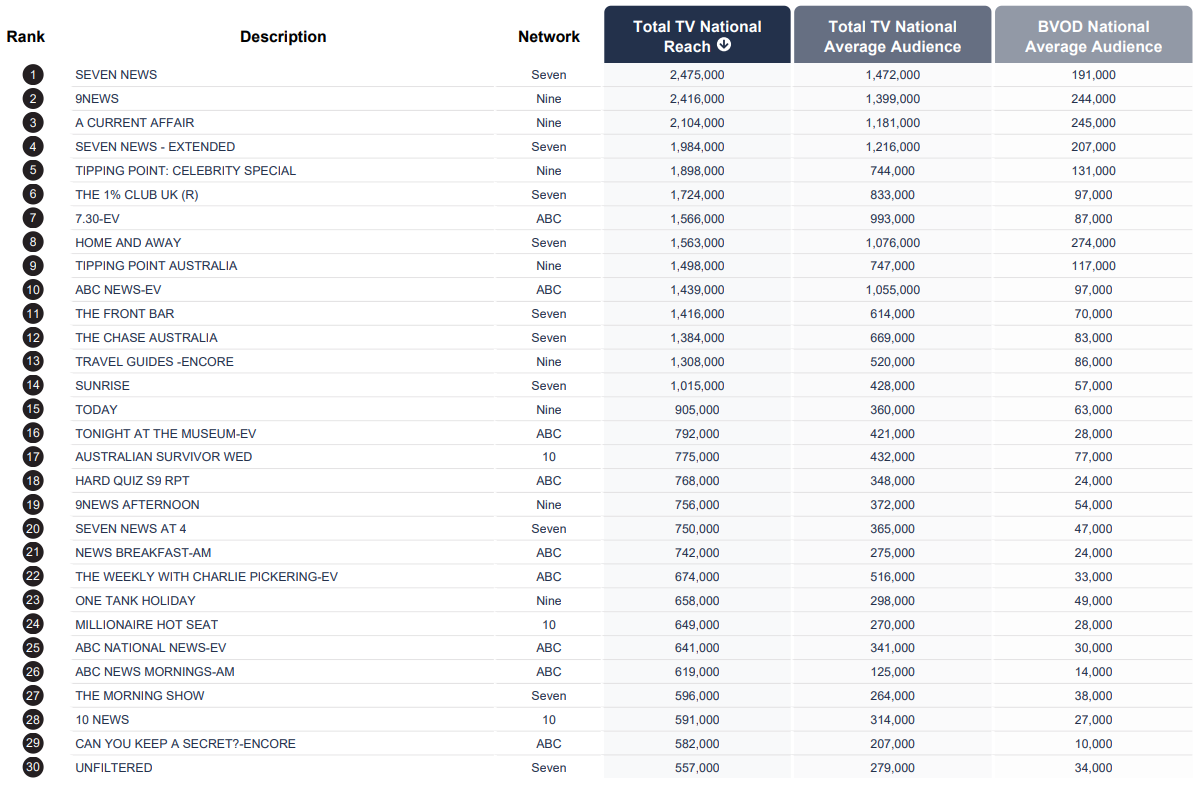The width and height of the screenshot is (1199, 794).
Task: Click the rank 26 circle badge
Action: point(34,672)
